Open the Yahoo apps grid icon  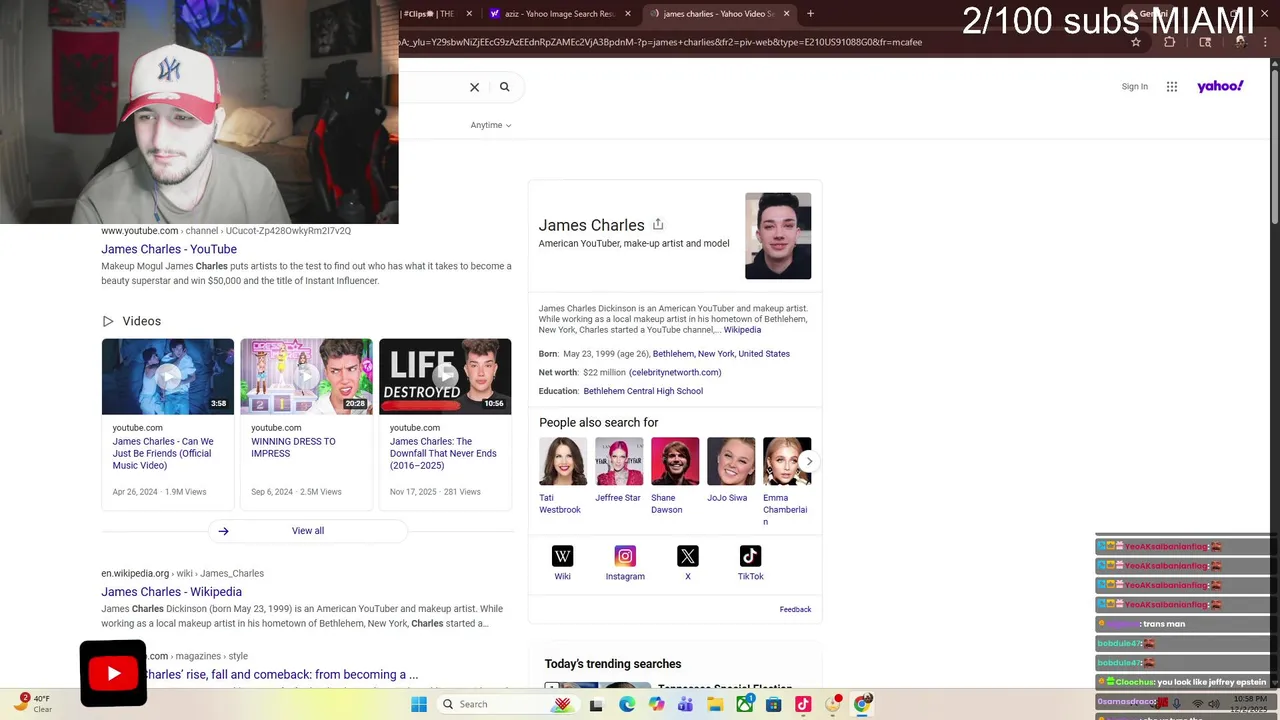(1172, 87)
